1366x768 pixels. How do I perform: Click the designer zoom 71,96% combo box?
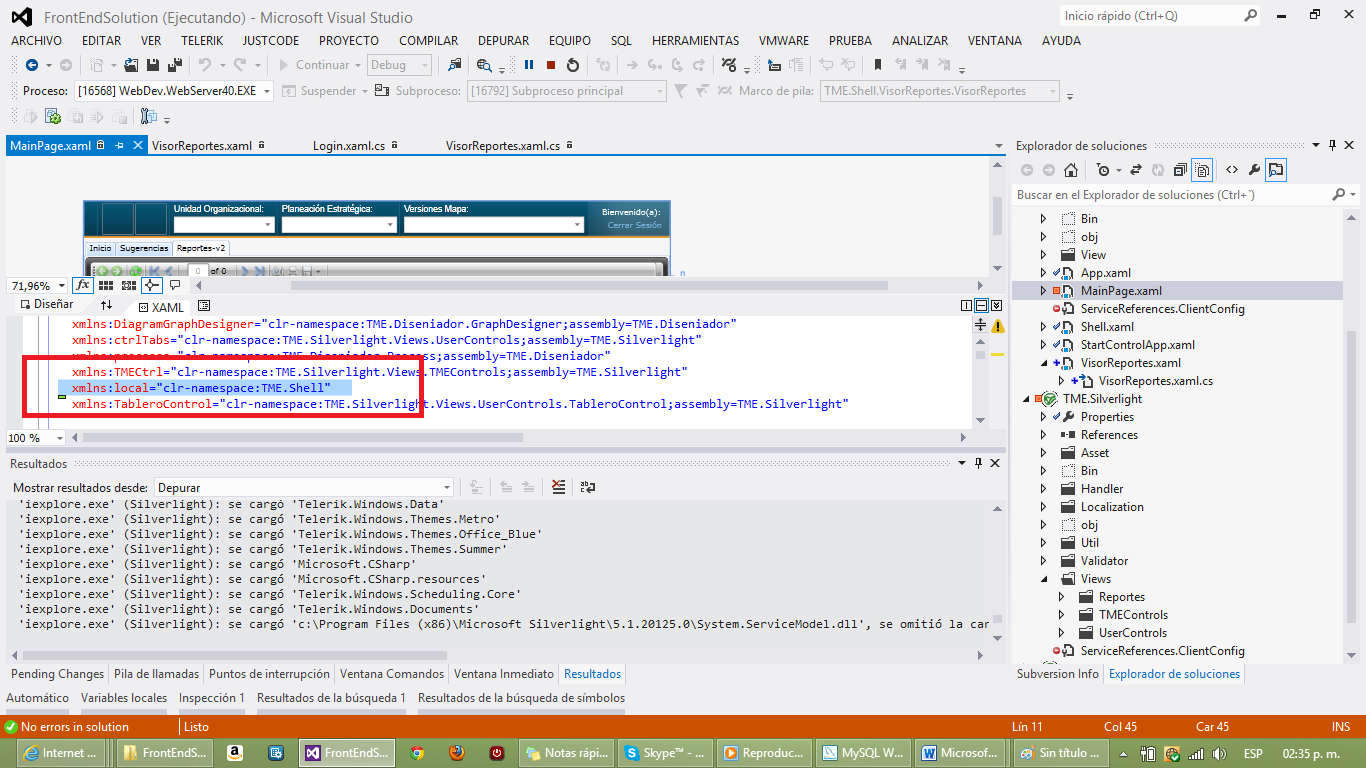point(38,286)
